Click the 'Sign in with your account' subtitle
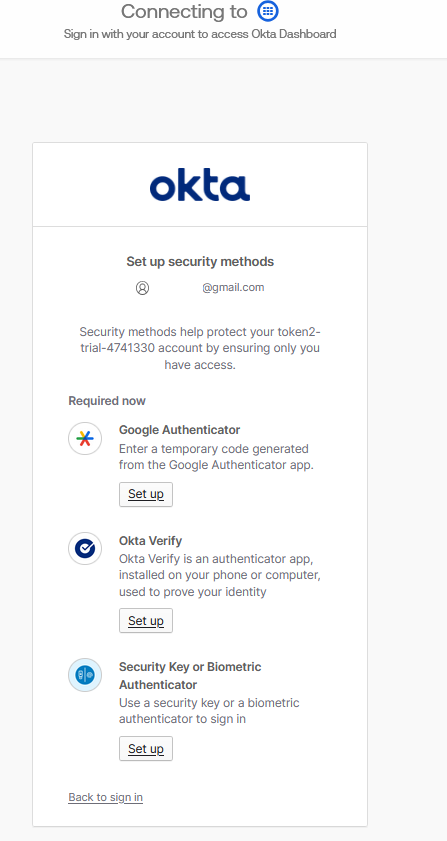This screenshot has width=447, height=841. 200,34
